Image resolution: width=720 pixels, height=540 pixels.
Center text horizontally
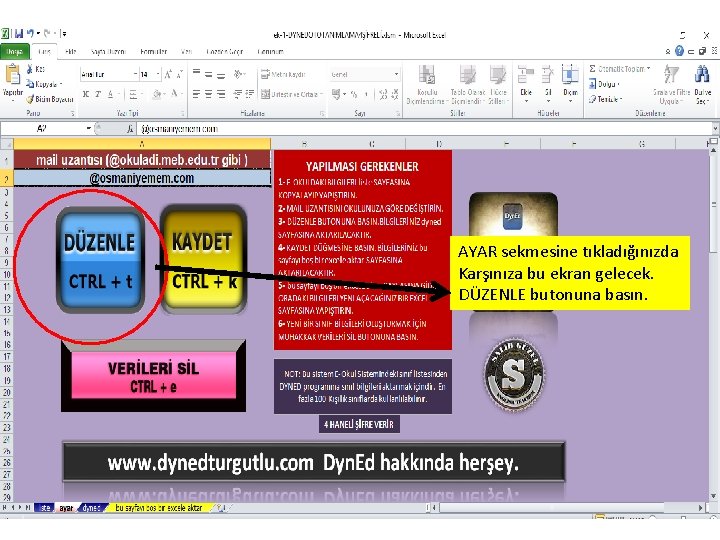208,94
